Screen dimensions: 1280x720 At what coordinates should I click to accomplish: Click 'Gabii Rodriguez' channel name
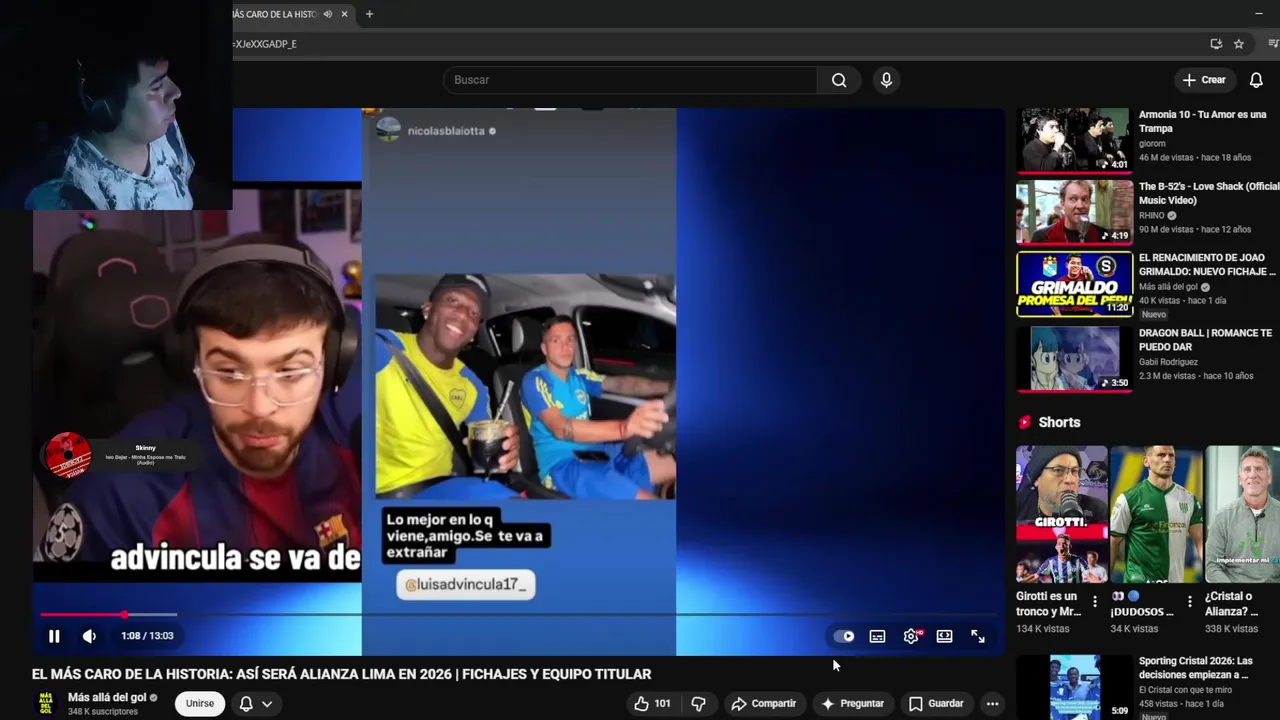click(x=1169, y=361)
